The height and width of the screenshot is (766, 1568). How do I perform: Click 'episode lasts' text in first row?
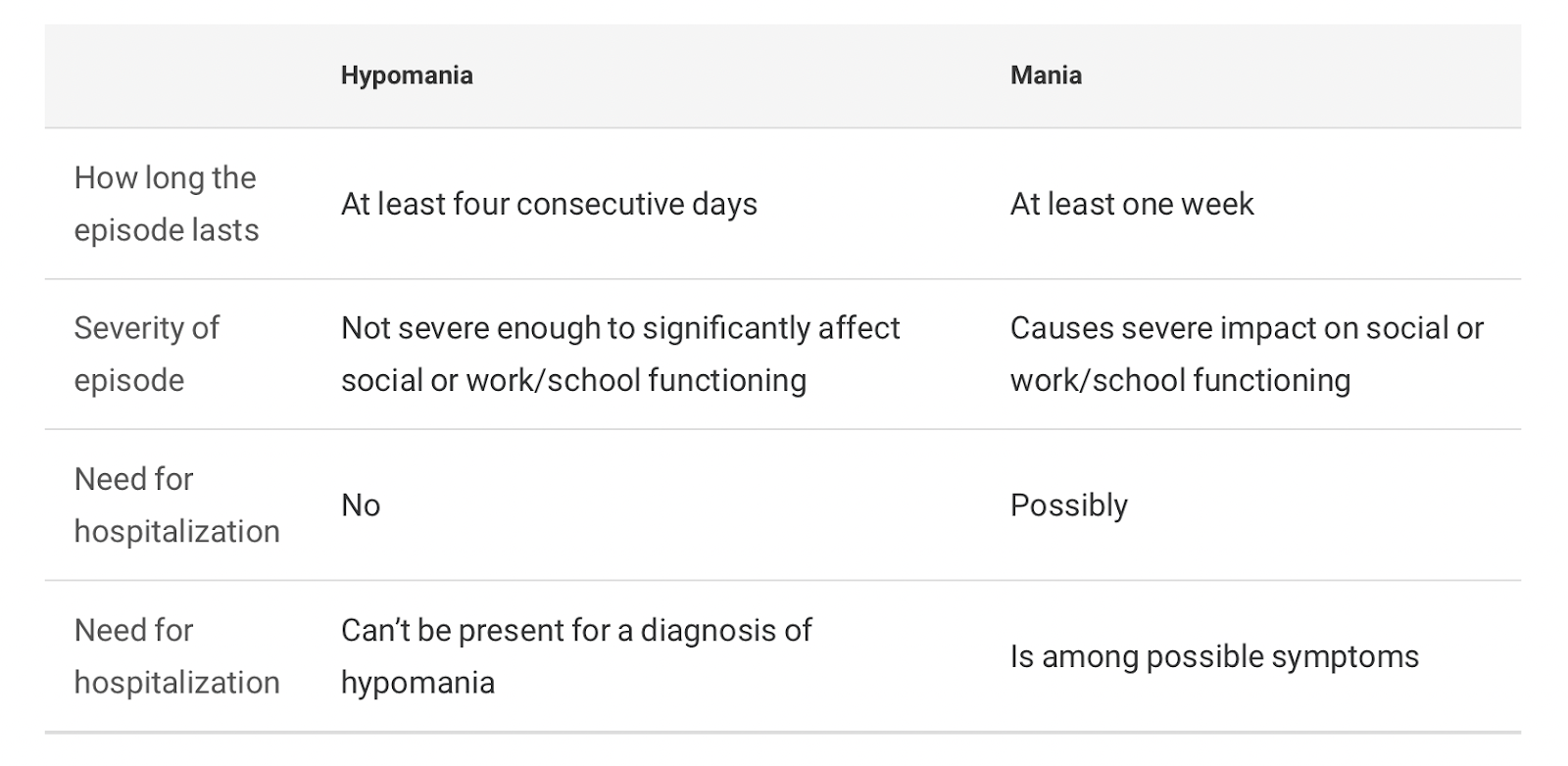(167, 230)
